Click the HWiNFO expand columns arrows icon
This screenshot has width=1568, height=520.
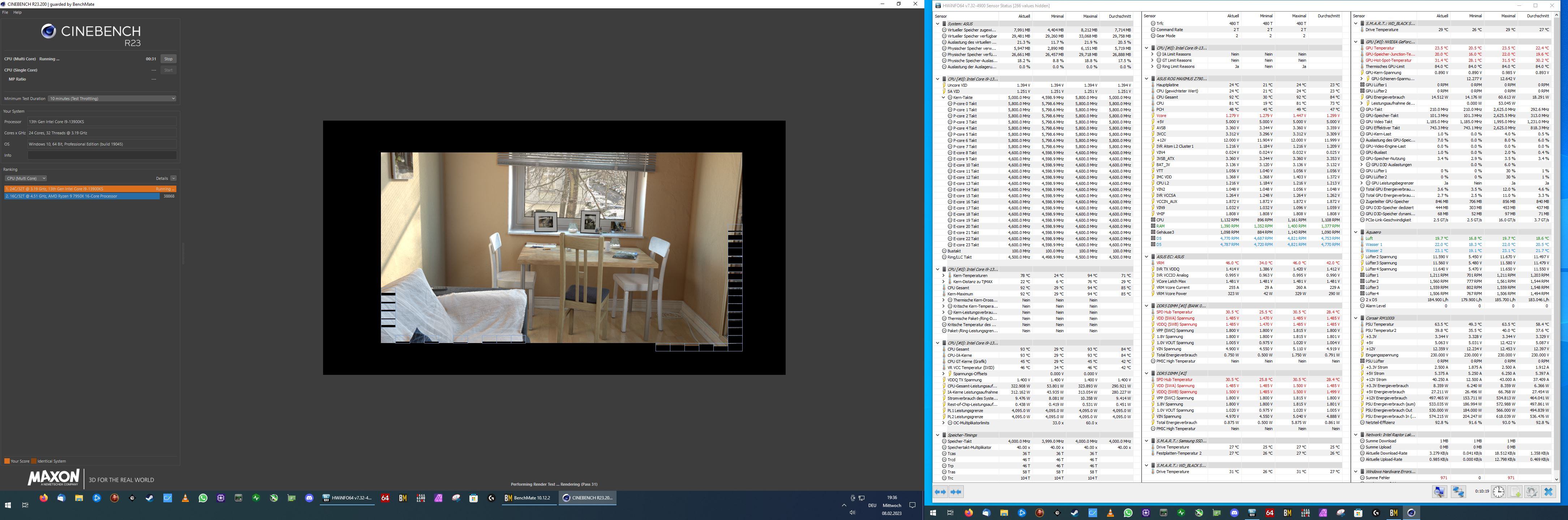click(940, 492)
